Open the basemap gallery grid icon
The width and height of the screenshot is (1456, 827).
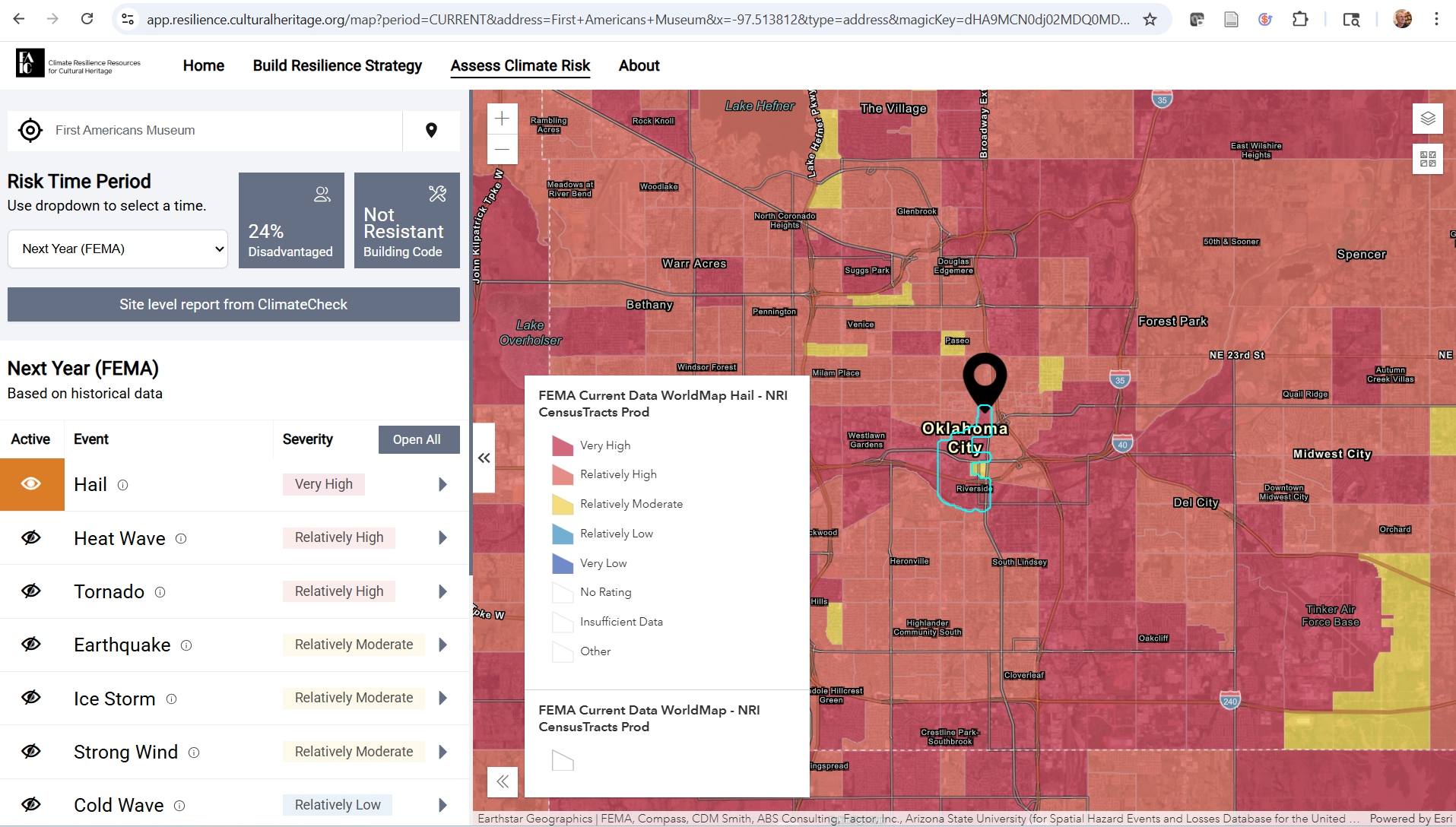pyautogui.click(x=1428, y=159)
